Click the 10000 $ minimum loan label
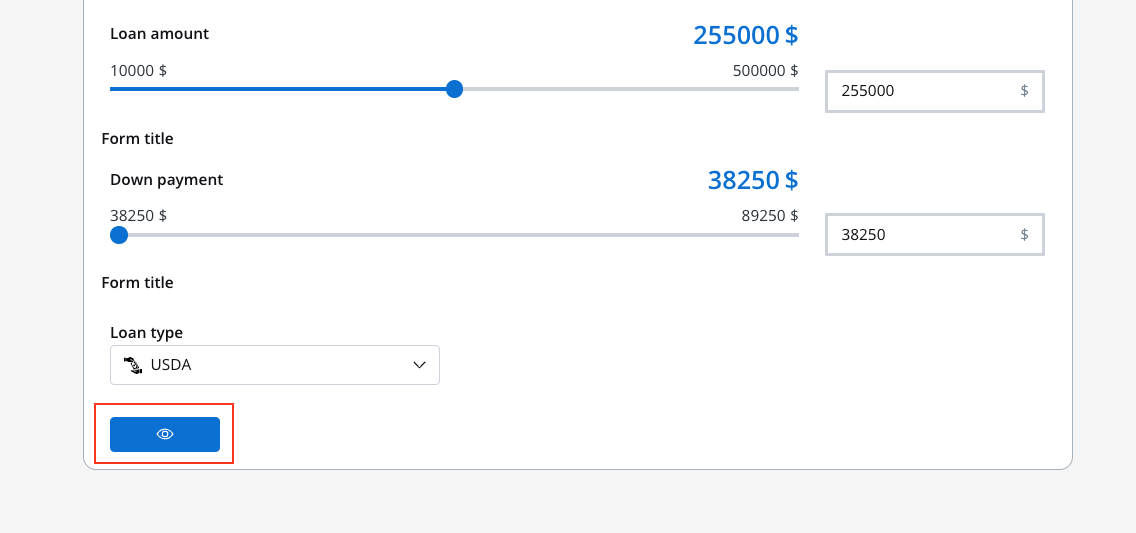The height and width of the screenshot is (533, 1136). 138,71
